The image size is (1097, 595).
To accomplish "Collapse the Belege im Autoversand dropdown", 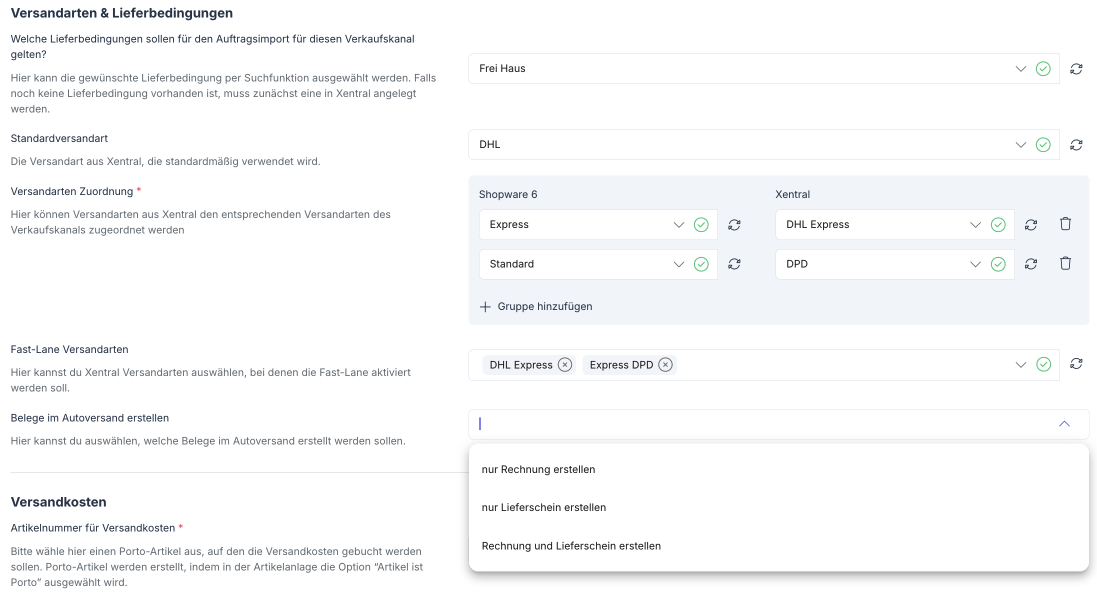I will (1064, 424).
